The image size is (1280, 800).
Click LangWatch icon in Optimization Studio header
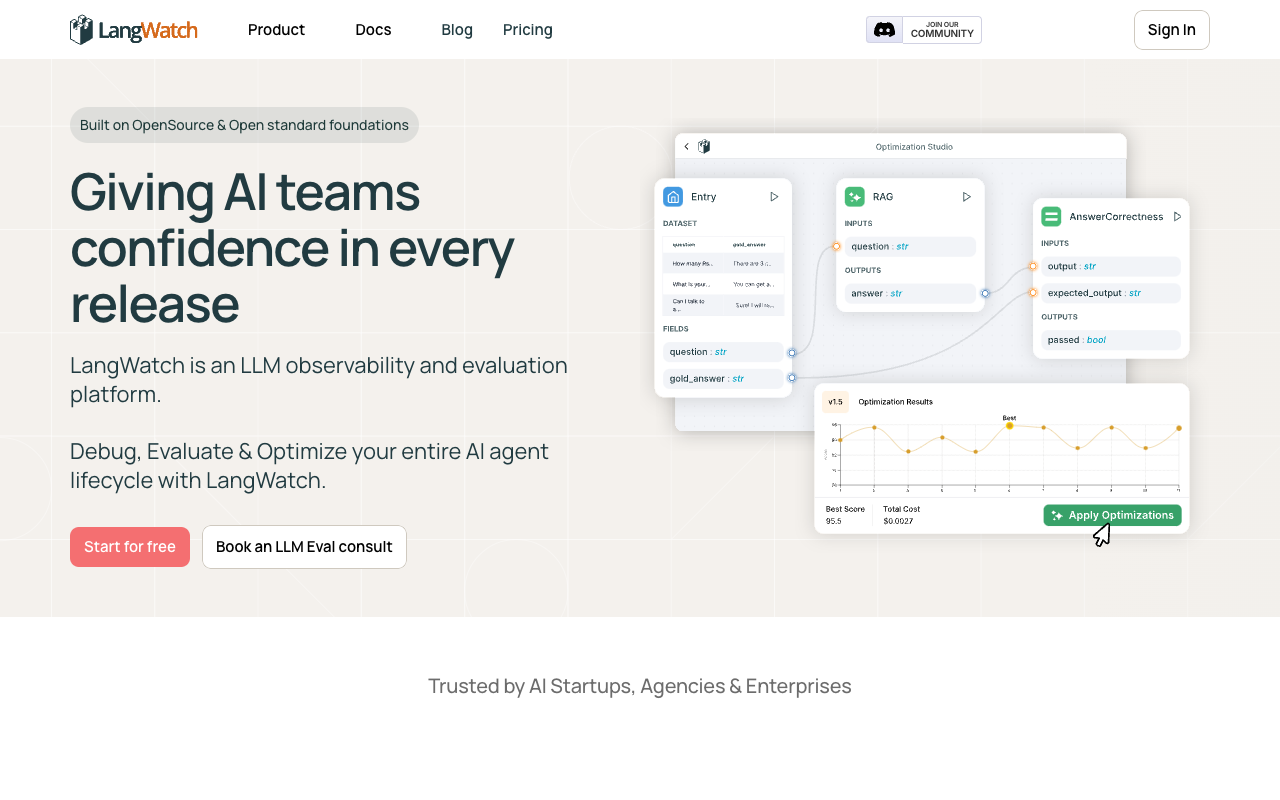(704, 146)
